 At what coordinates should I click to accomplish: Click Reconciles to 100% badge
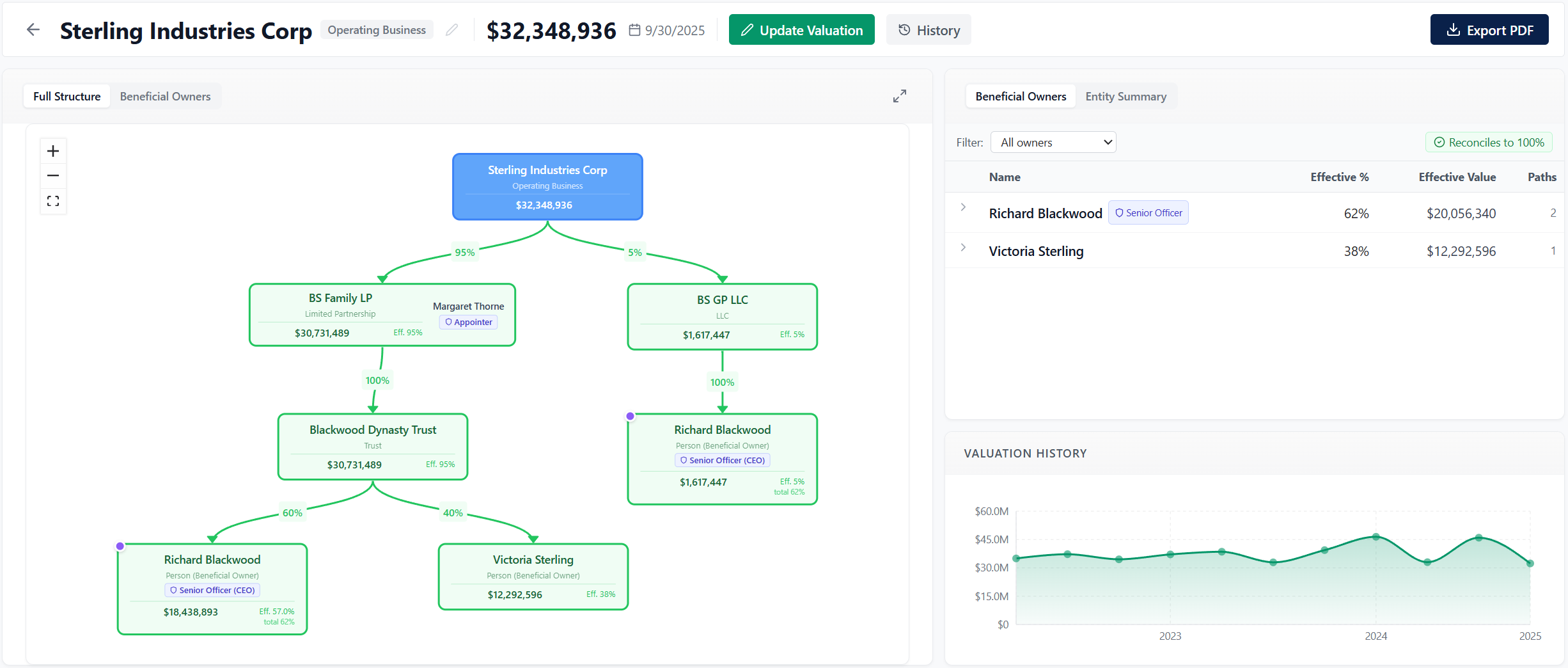[x=1489, y=142]
